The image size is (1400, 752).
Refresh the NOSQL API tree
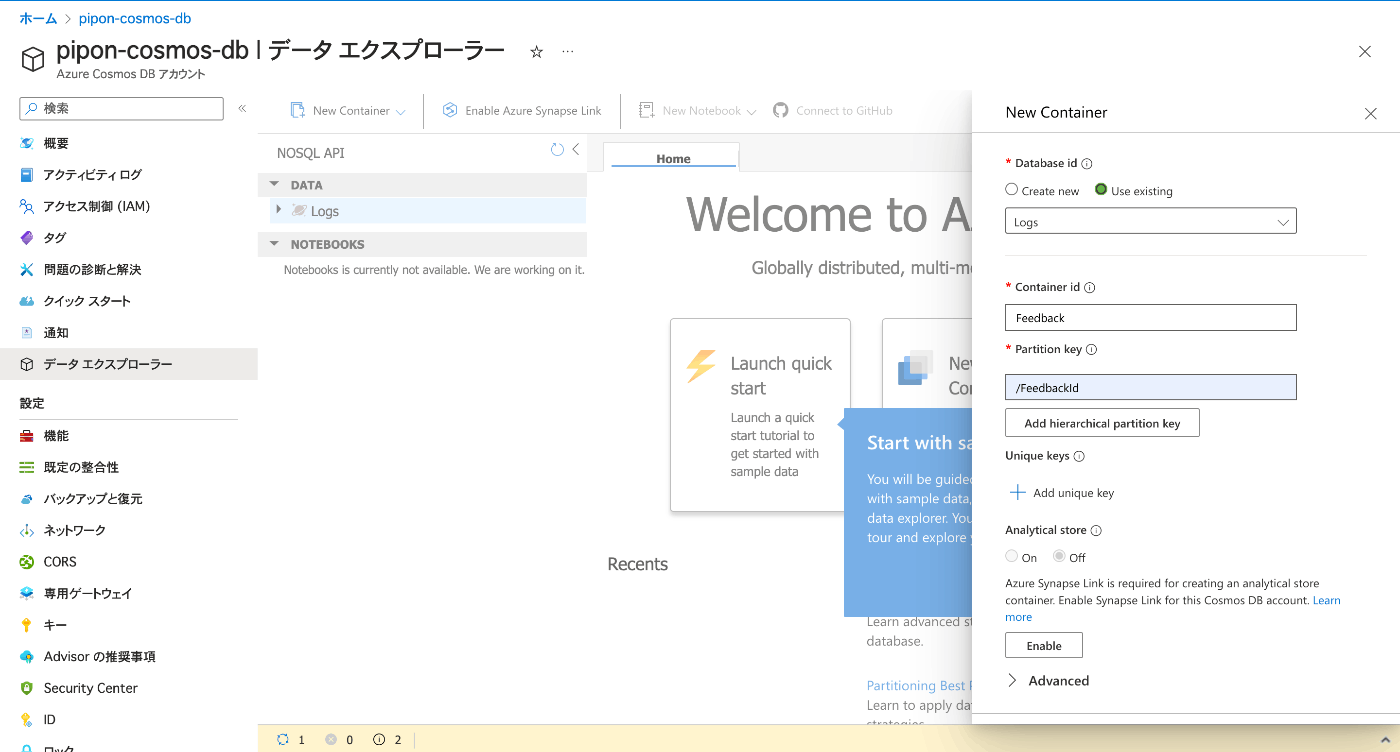click(557, 150)
